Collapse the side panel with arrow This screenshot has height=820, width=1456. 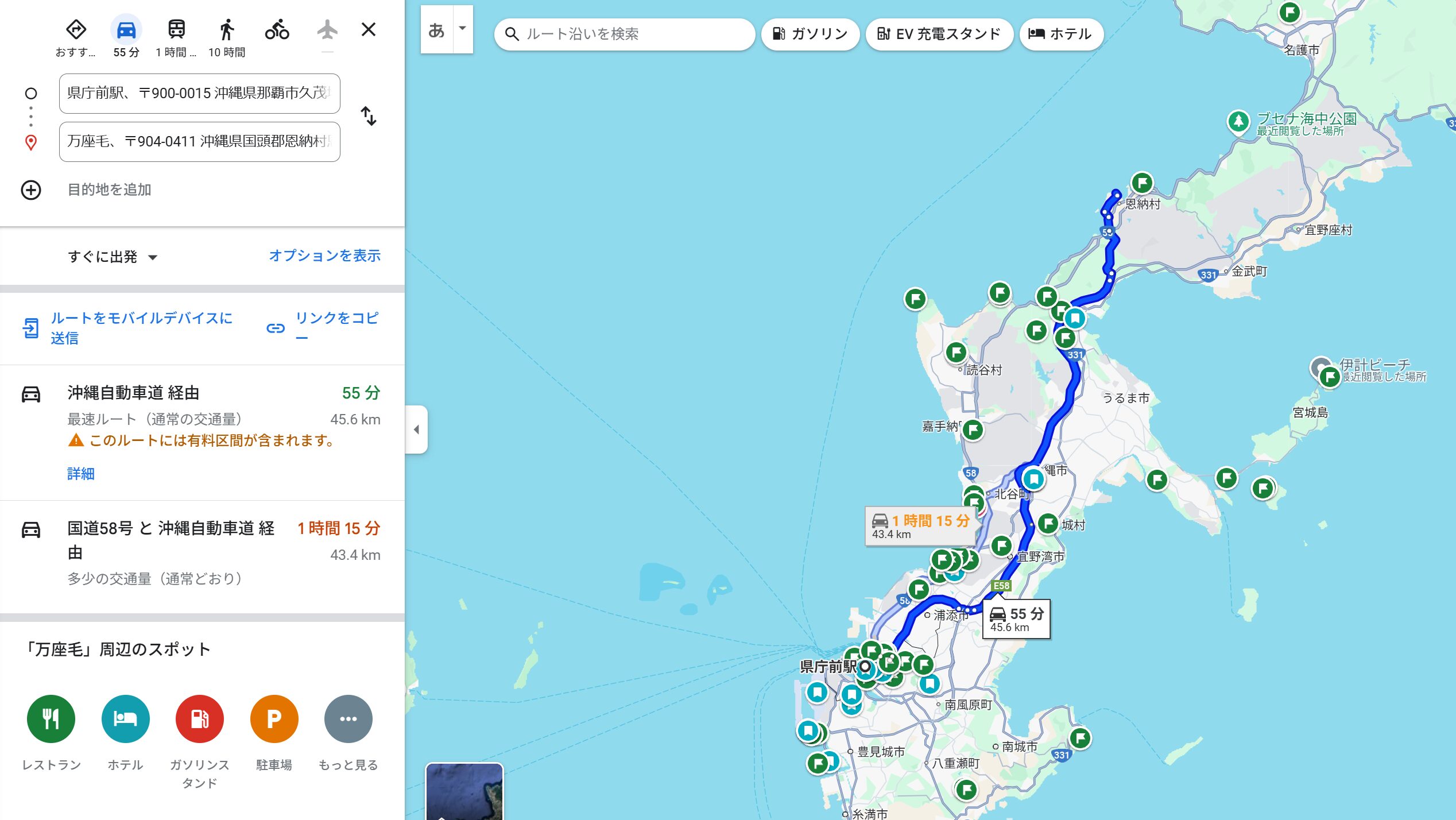click(x=416, y=430)
